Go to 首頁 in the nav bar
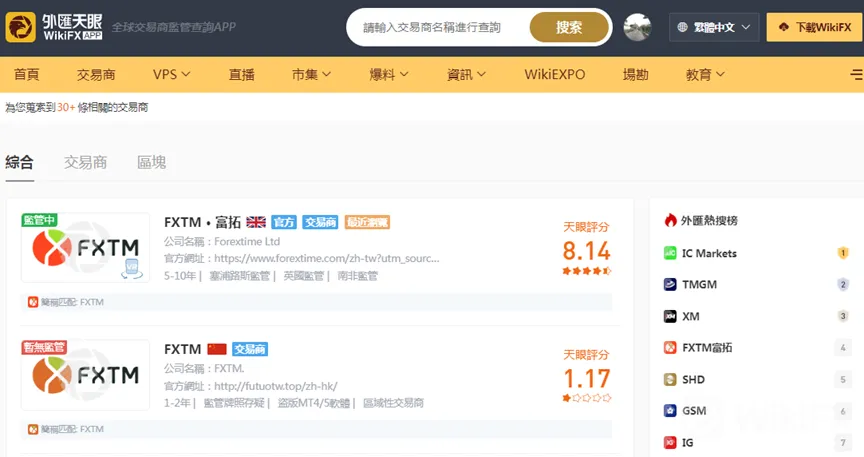864x457 pixels. 26,74
